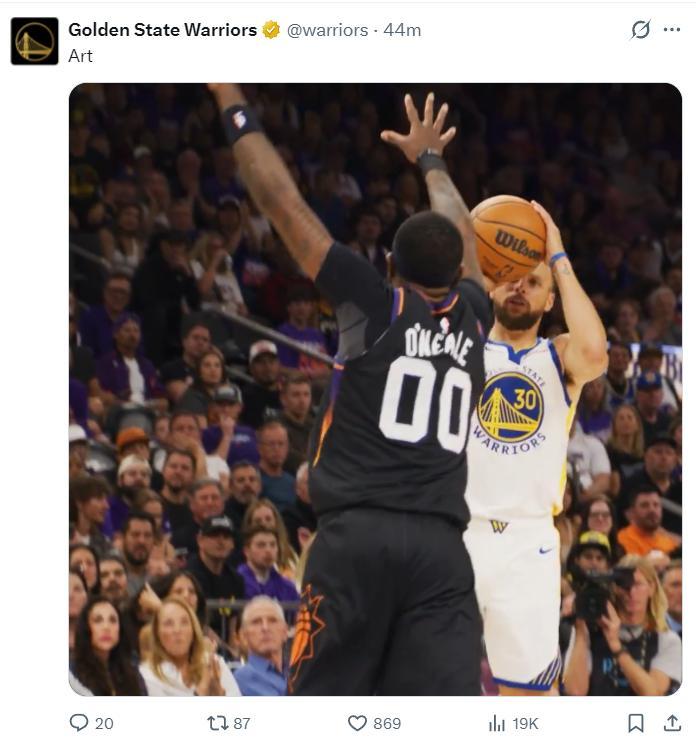
Task: Open the three-dot More options menu
Action: pyautogui.click(x=672, y=30)
